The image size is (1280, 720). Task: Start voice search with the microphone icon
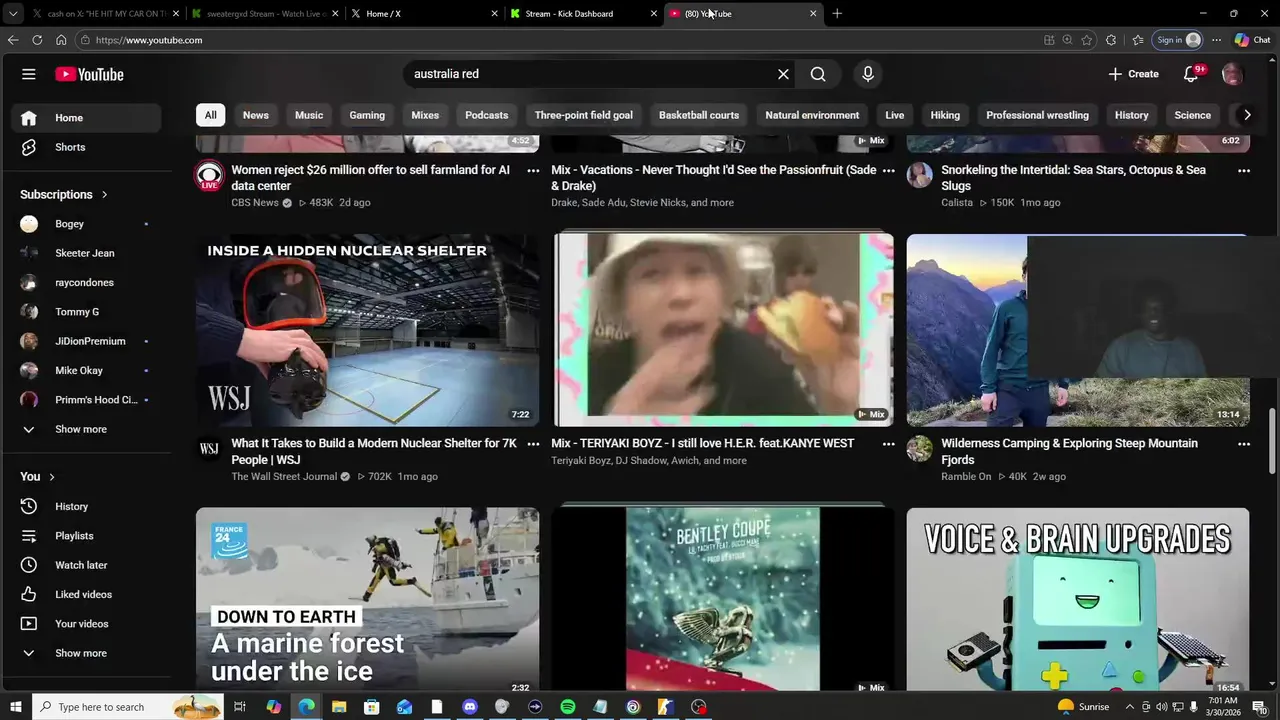pos(868,74)
